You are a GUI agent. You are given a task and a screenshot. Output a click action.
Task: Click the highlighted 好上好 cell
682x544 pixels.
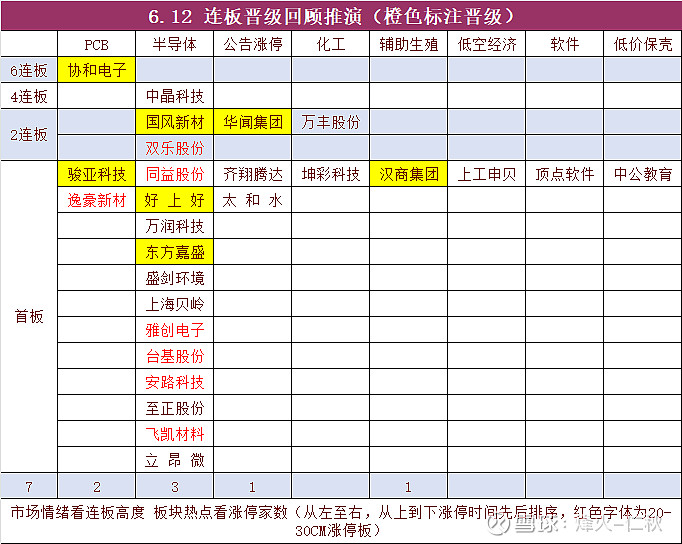(174, 200)
